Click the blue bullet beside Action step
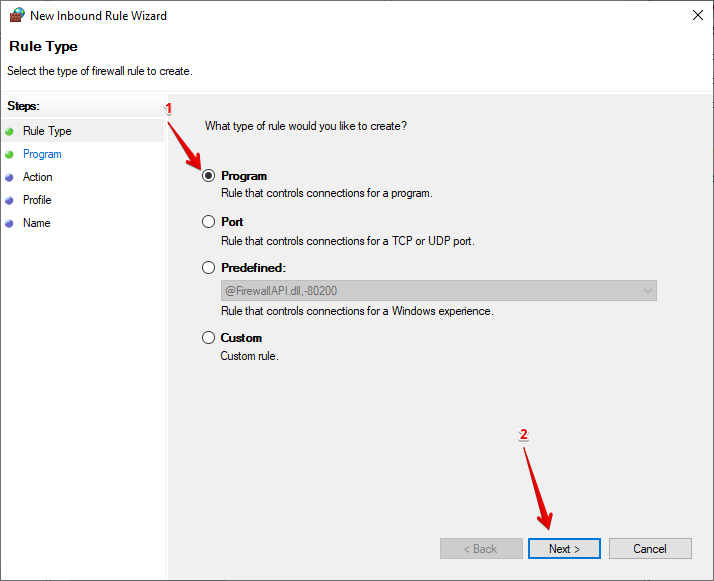The image size is (714, 581). point(10,177)
